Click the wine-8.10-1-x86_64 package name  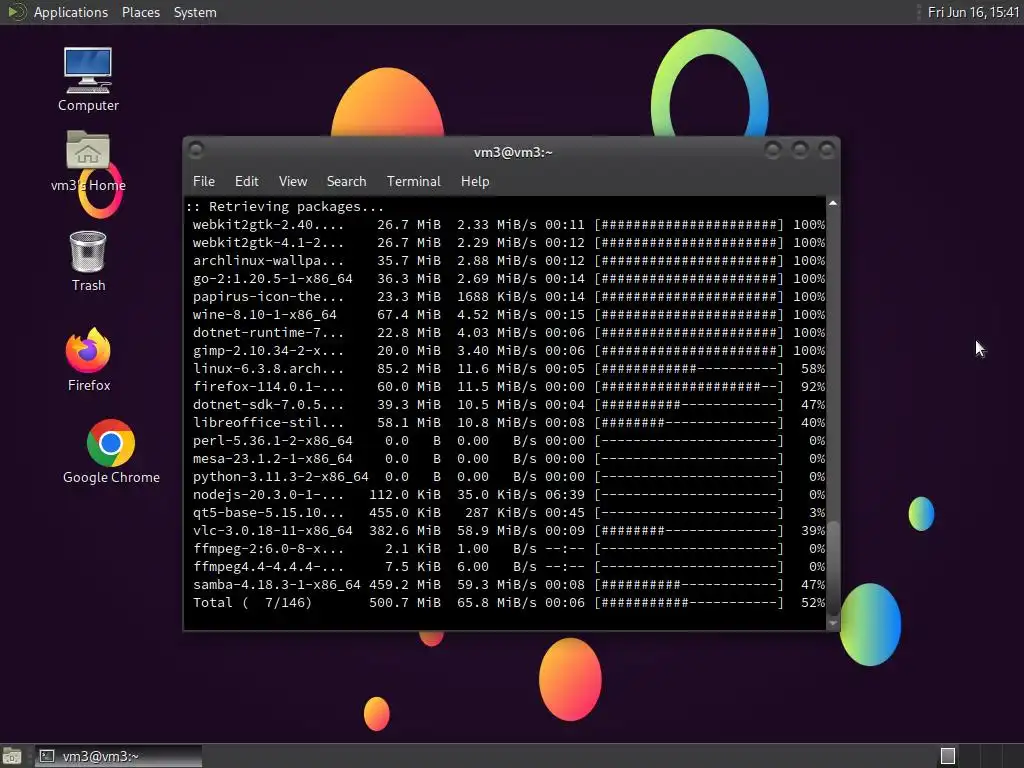click(264, 315)
